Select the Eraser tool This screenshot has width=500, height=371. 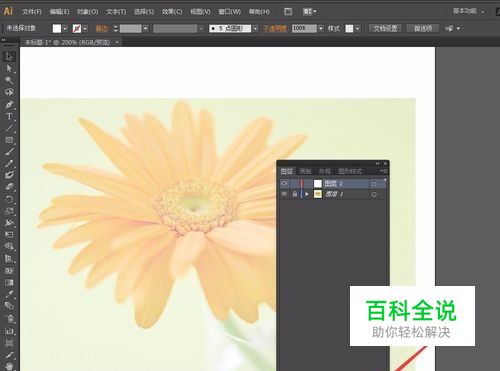point(9,187)
